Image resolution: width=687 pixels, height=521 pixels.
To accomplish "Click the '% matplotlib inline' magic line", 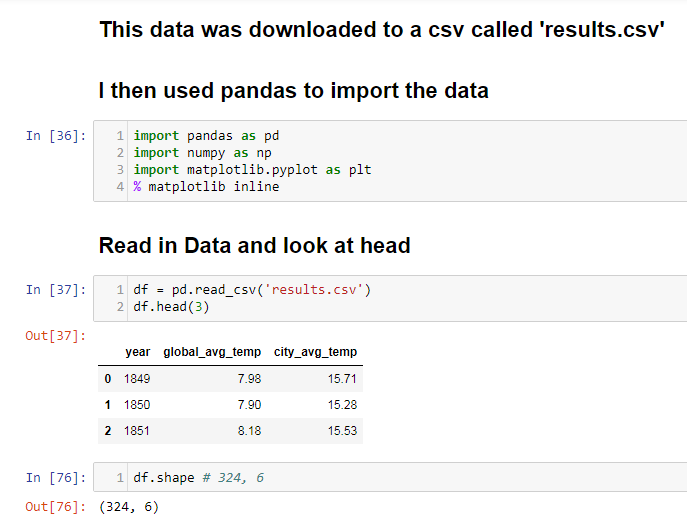I will point(206,187).
